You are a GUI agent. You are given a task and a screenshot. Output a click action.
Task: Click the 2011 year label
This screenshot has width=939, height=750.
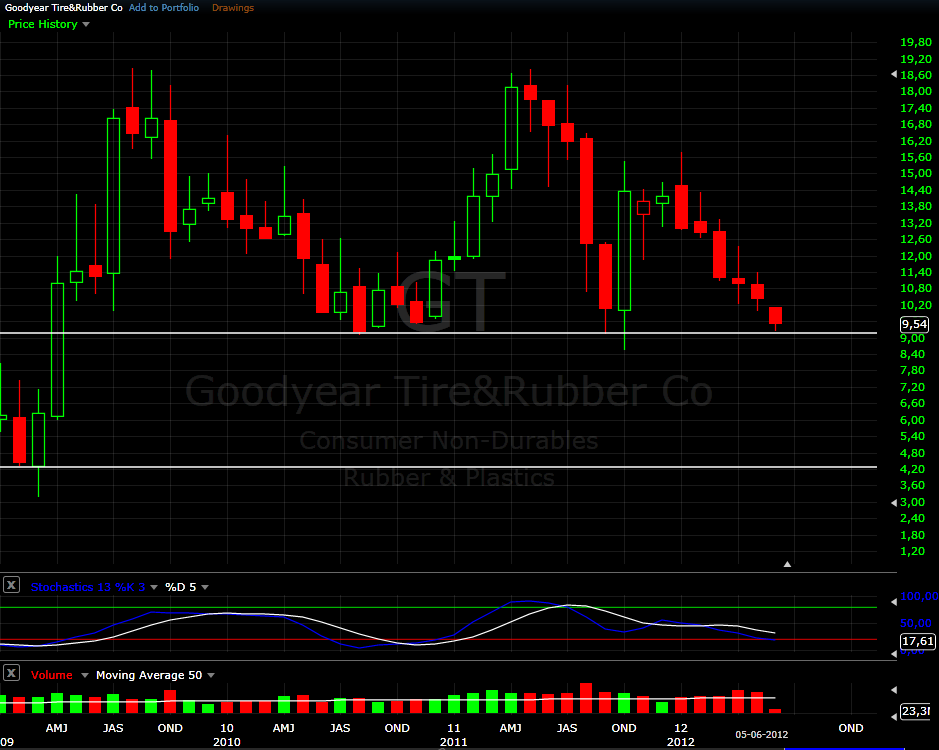tap(453, 742)
